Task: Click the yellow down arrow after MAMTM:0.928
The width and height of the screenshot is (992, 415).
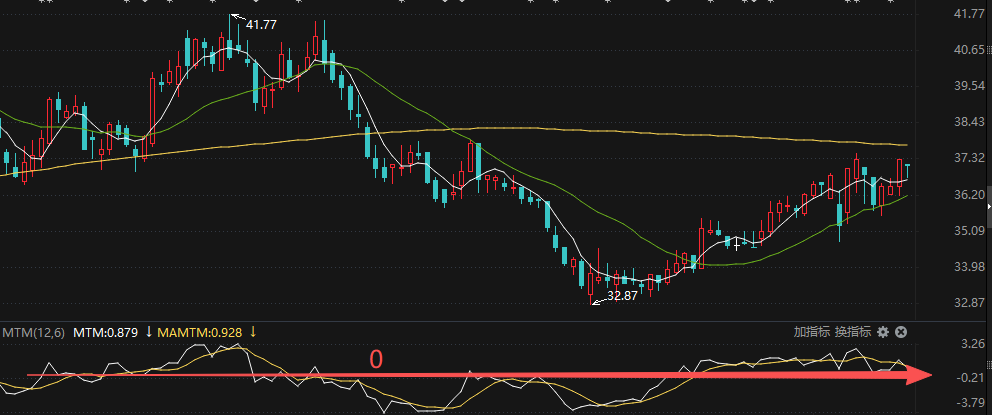Action: 253,332
